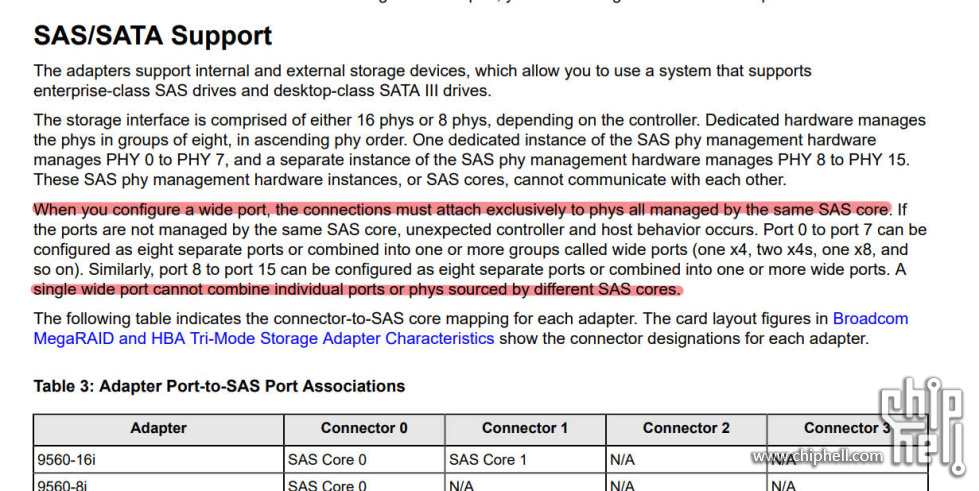This screenshot has height=491, width=979.
Task: Click SAS Core 0 in the 9560-16i row
Action: coord(364,460)
